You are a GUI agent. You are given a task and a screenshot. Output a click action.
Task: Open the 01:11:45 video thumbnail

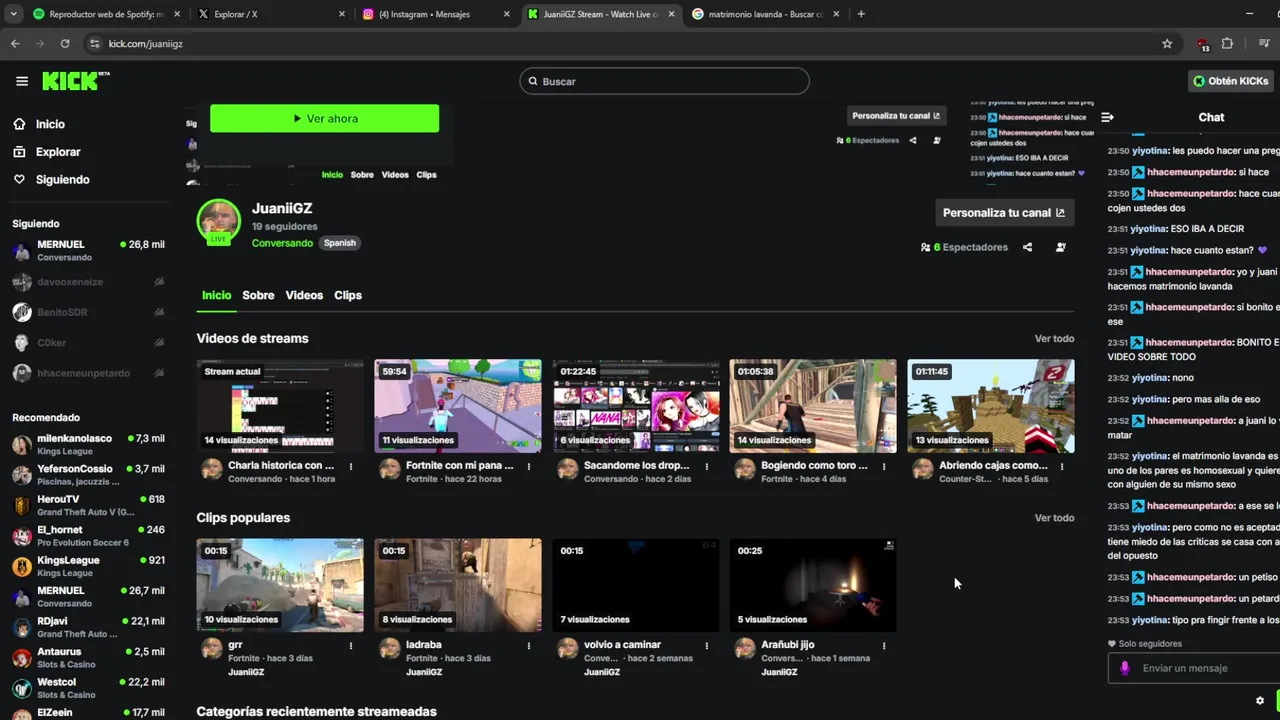point(991,406)
